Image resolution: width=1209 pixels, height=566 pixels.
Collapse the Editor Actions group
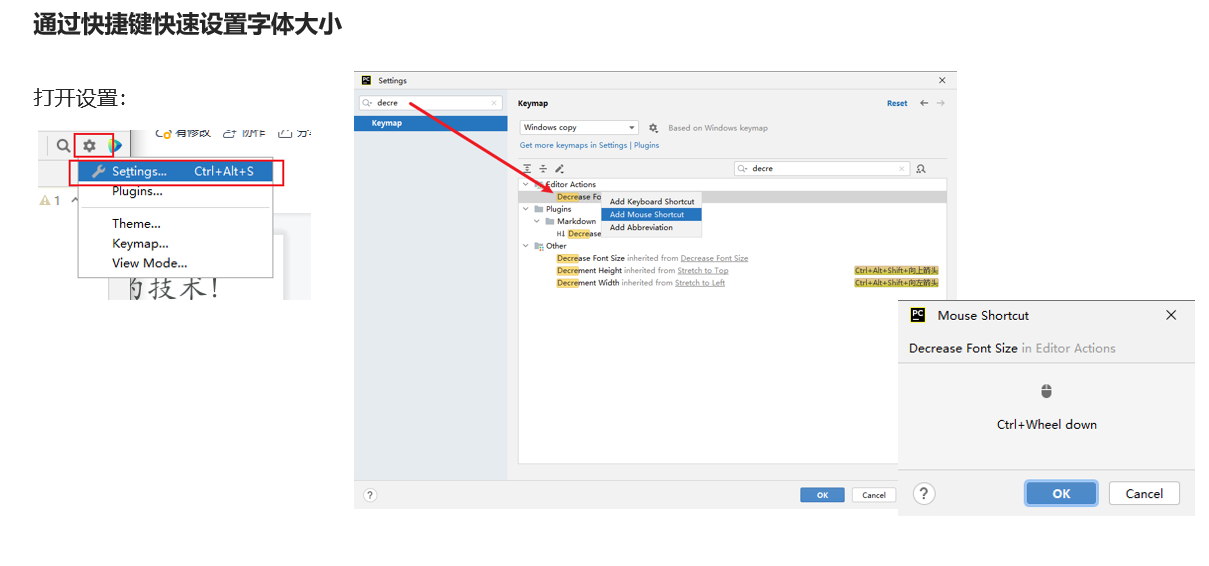coord(526,185)
